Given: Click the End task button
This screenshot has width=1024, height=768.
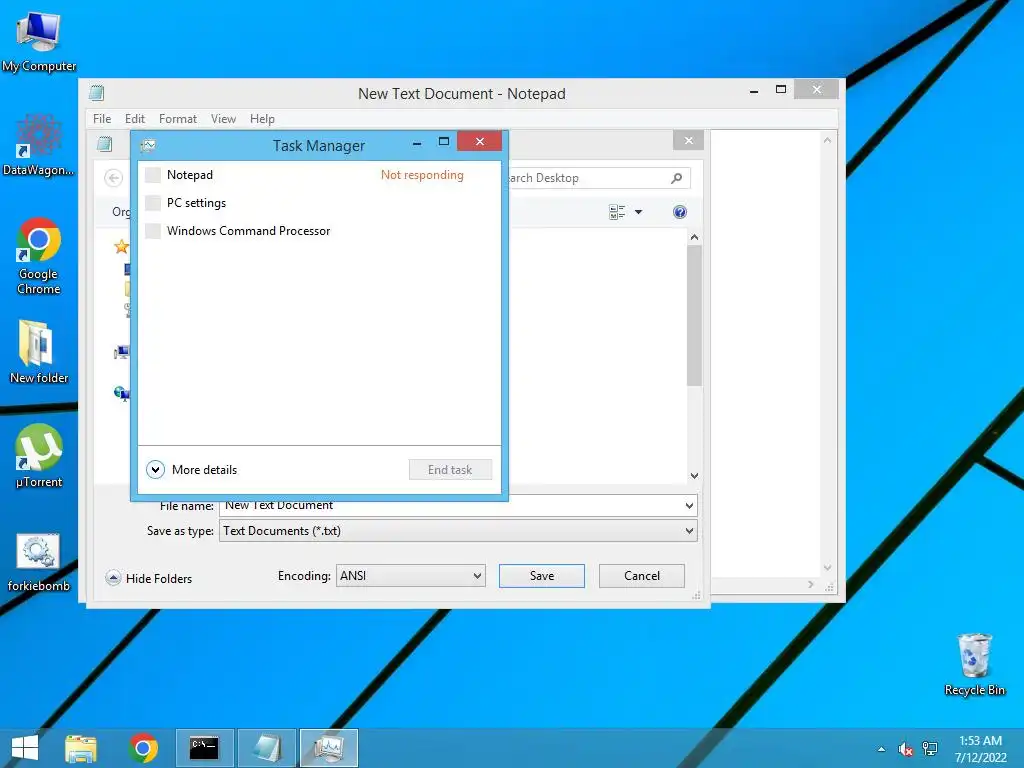Looking at the screenshot, I should pyautogui.click(x=450, y=470).
